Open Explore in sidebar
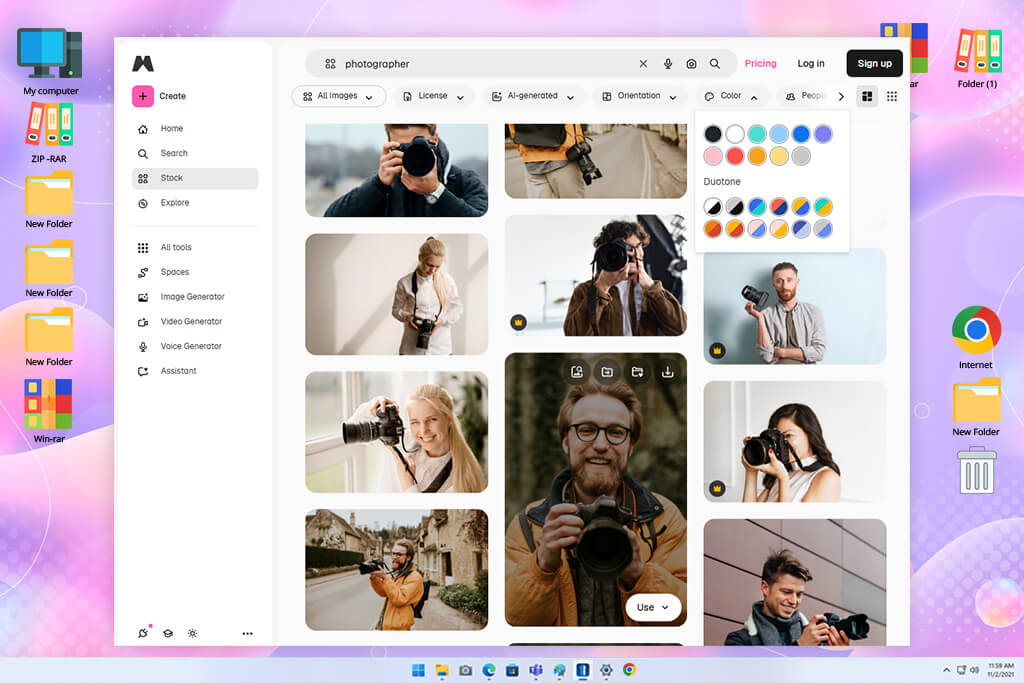This screenshot has height=683, width=1024. tap(195, 203)
